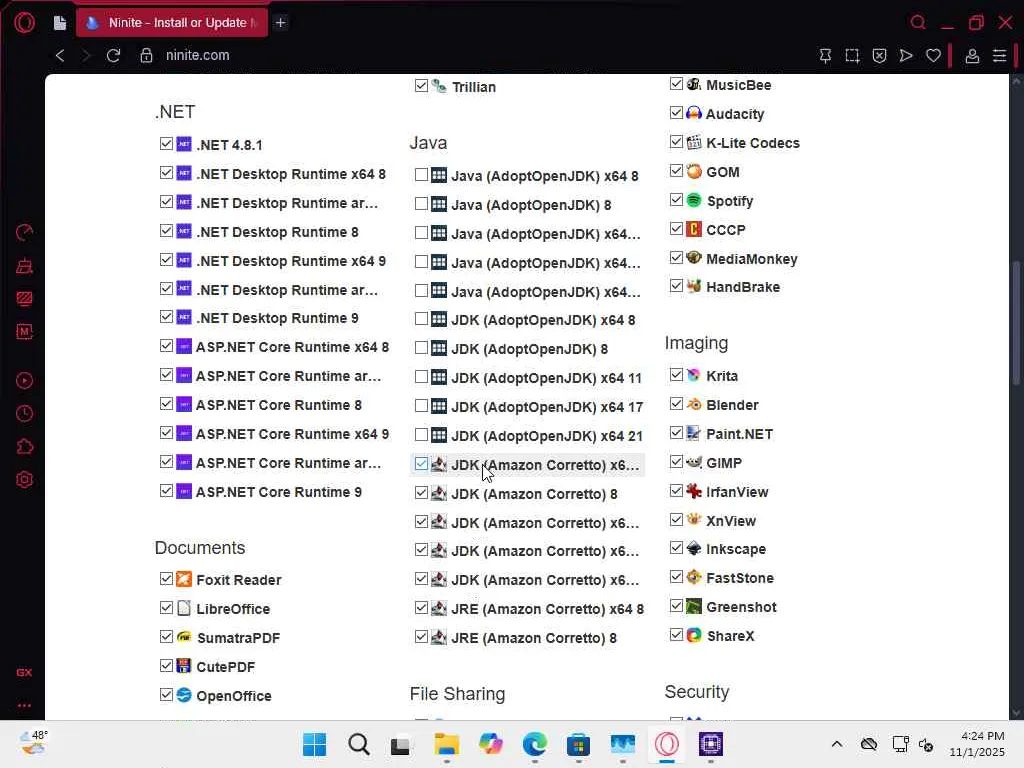The width and height of the screenshot is (1024, 768).
Task: Click the CutePDF label
Action: [x=225, y=667]
